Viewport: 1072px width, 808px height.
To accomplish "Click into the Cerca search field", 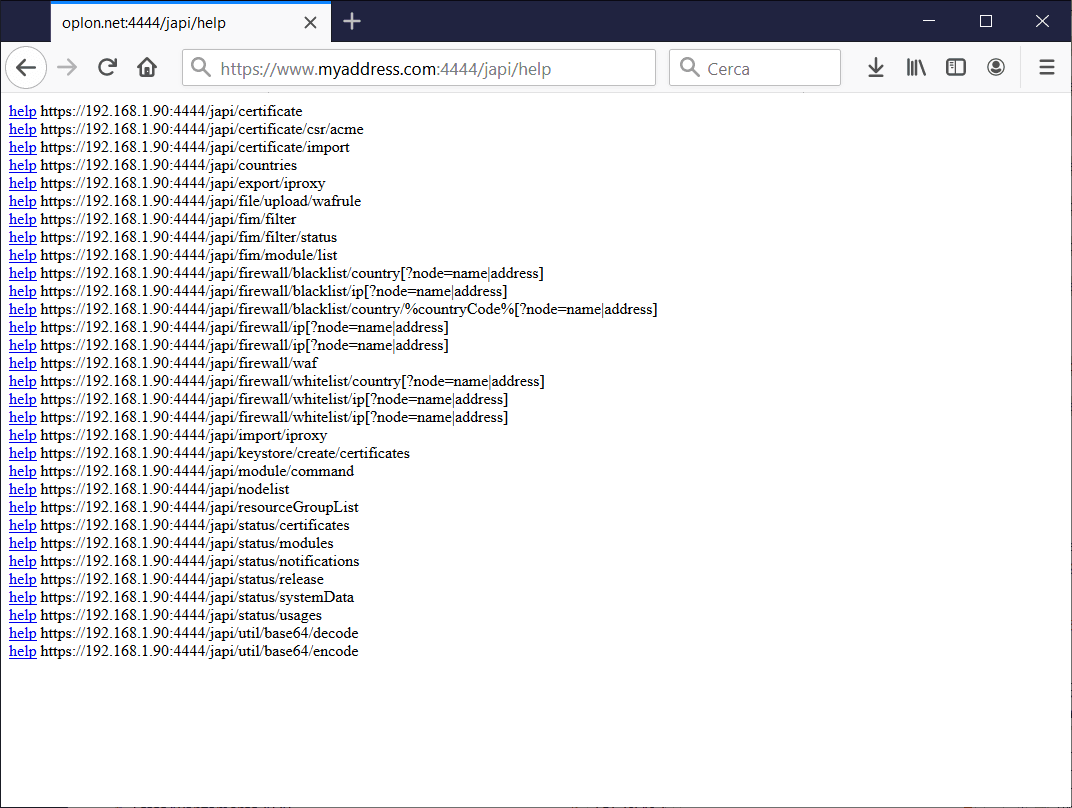I will click(x=755, y=68).
